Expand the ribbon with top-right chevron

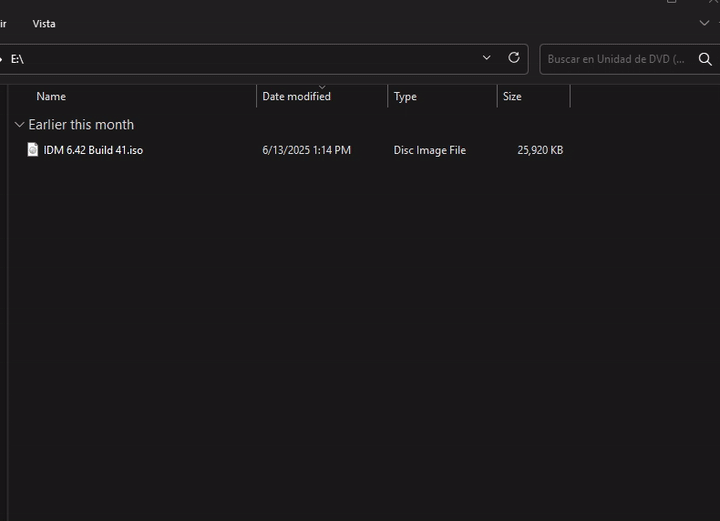704,23
